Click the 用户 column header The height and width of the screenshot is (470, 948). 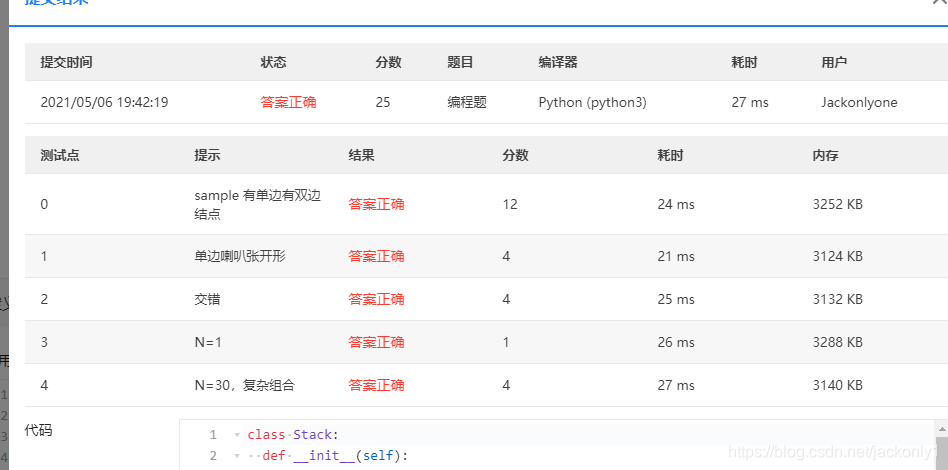834,62
